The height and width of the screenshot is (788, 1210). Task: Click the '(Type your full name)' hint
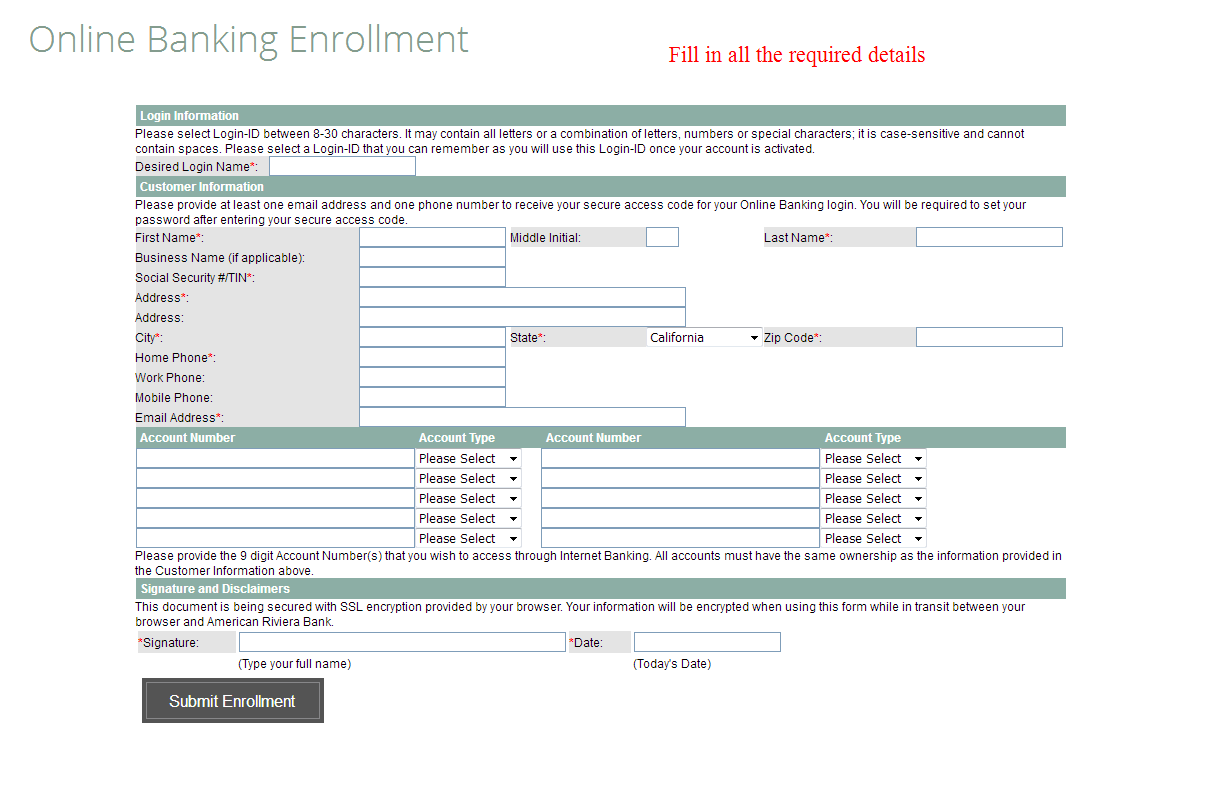tap(294, 664)
